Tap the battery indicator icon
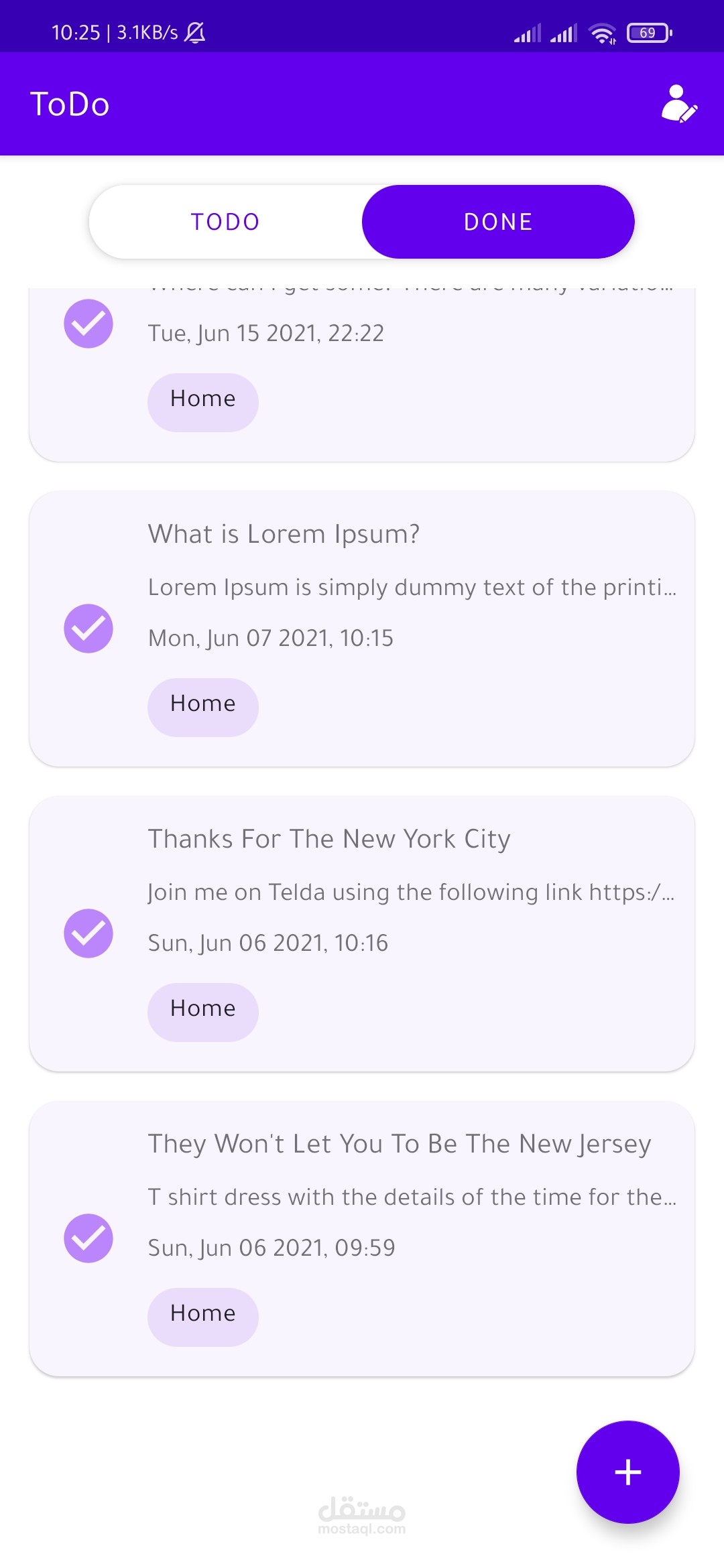Viewport: 724px width, 1568px height. pos(648,33)
